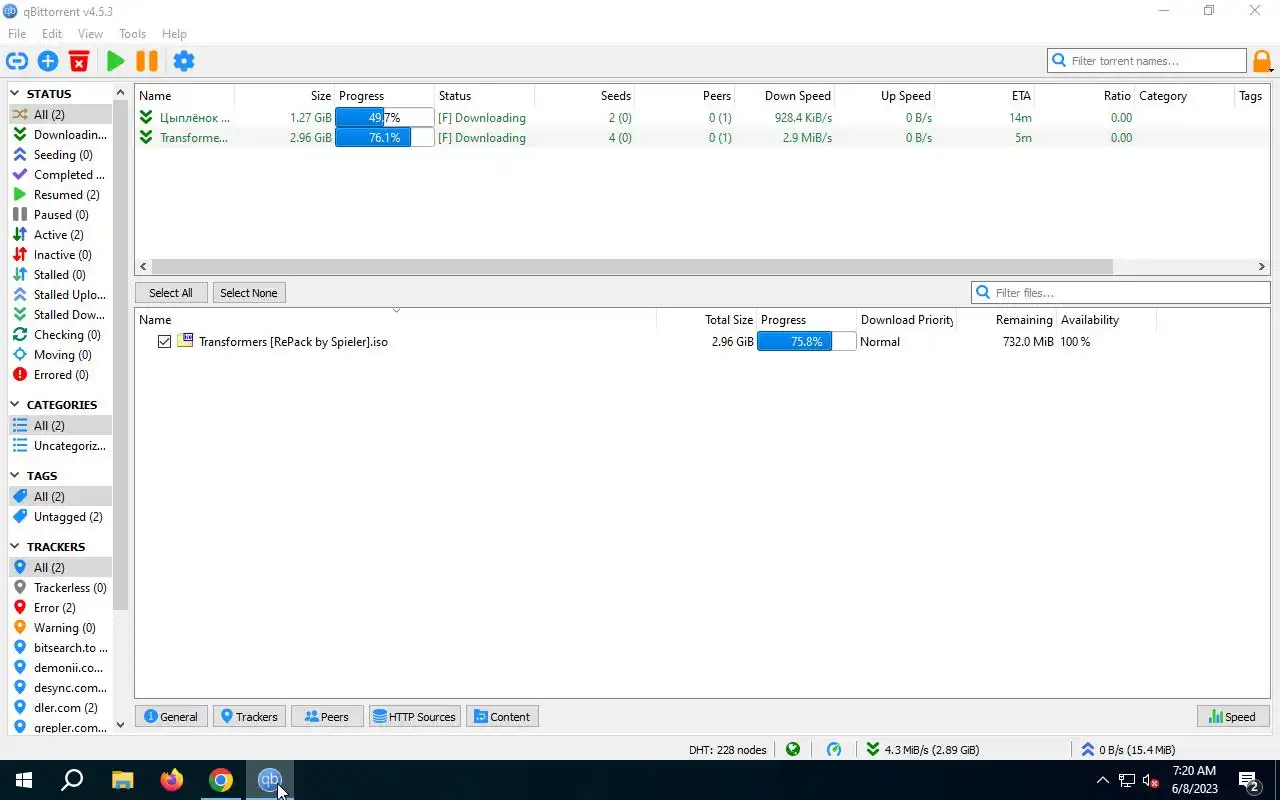Open the Download Priority cell showing Normal
1280x800 pixels.
[906, 342]
